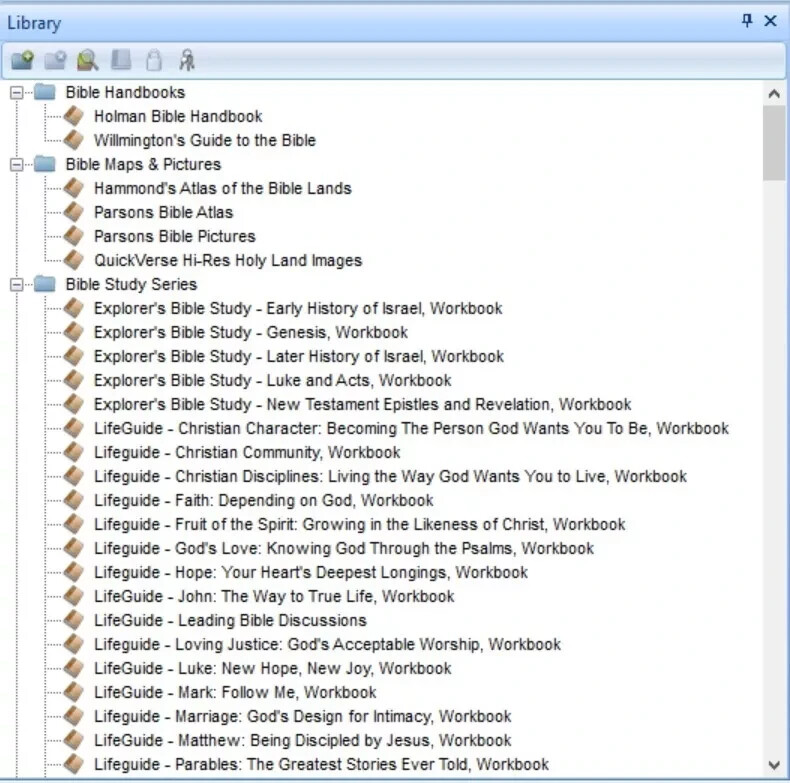Click book icon beside LifeGuide Mark: Follow Me
790x783 pixels.
74,692
